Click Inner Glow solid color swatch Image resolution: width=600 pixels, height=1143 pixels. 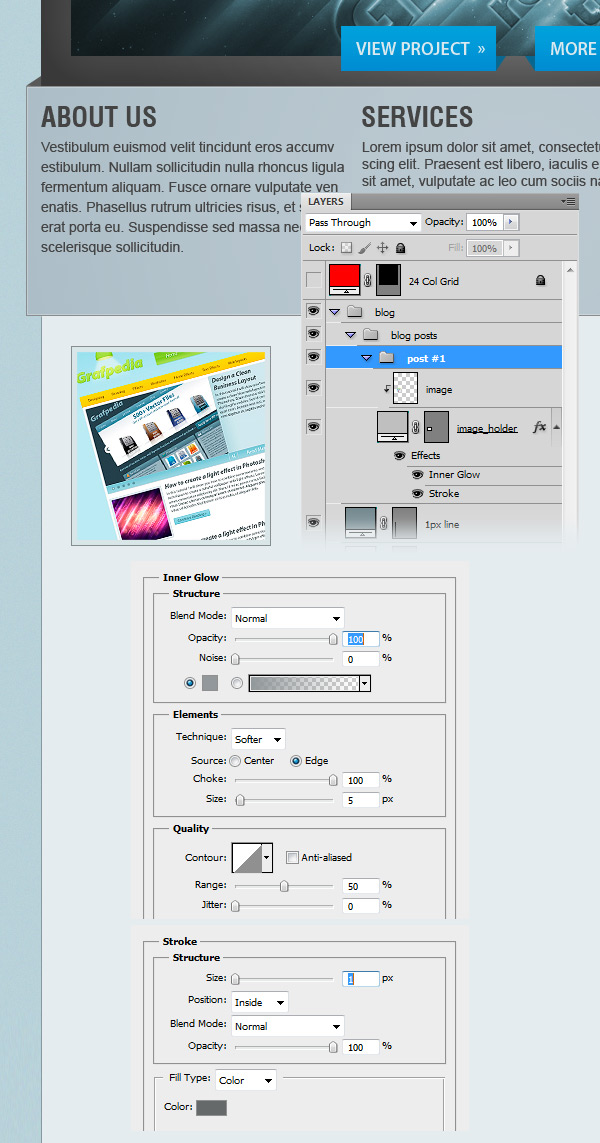(210, 683)
